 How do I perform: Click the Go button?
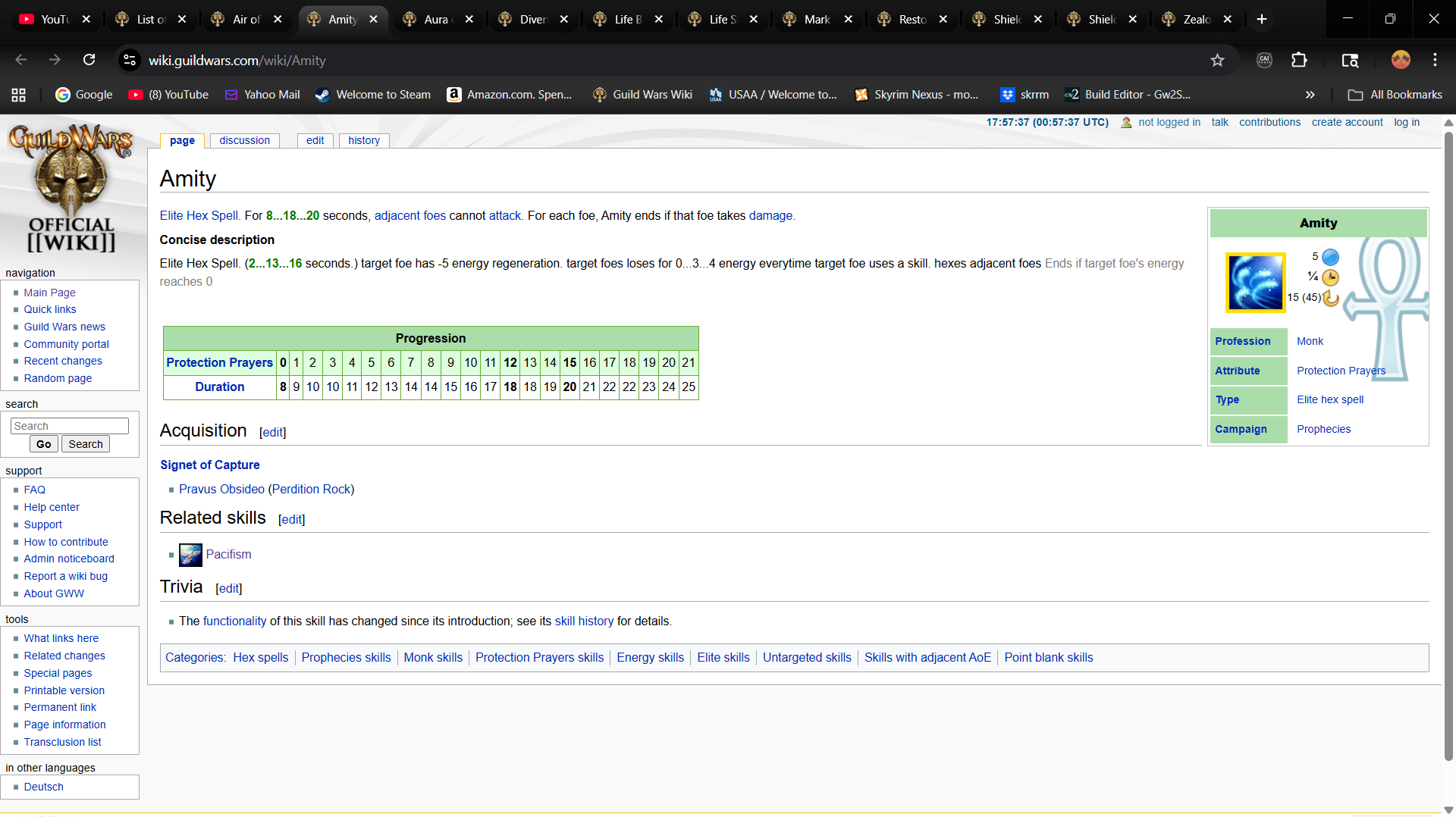click(x=44, y=444)
